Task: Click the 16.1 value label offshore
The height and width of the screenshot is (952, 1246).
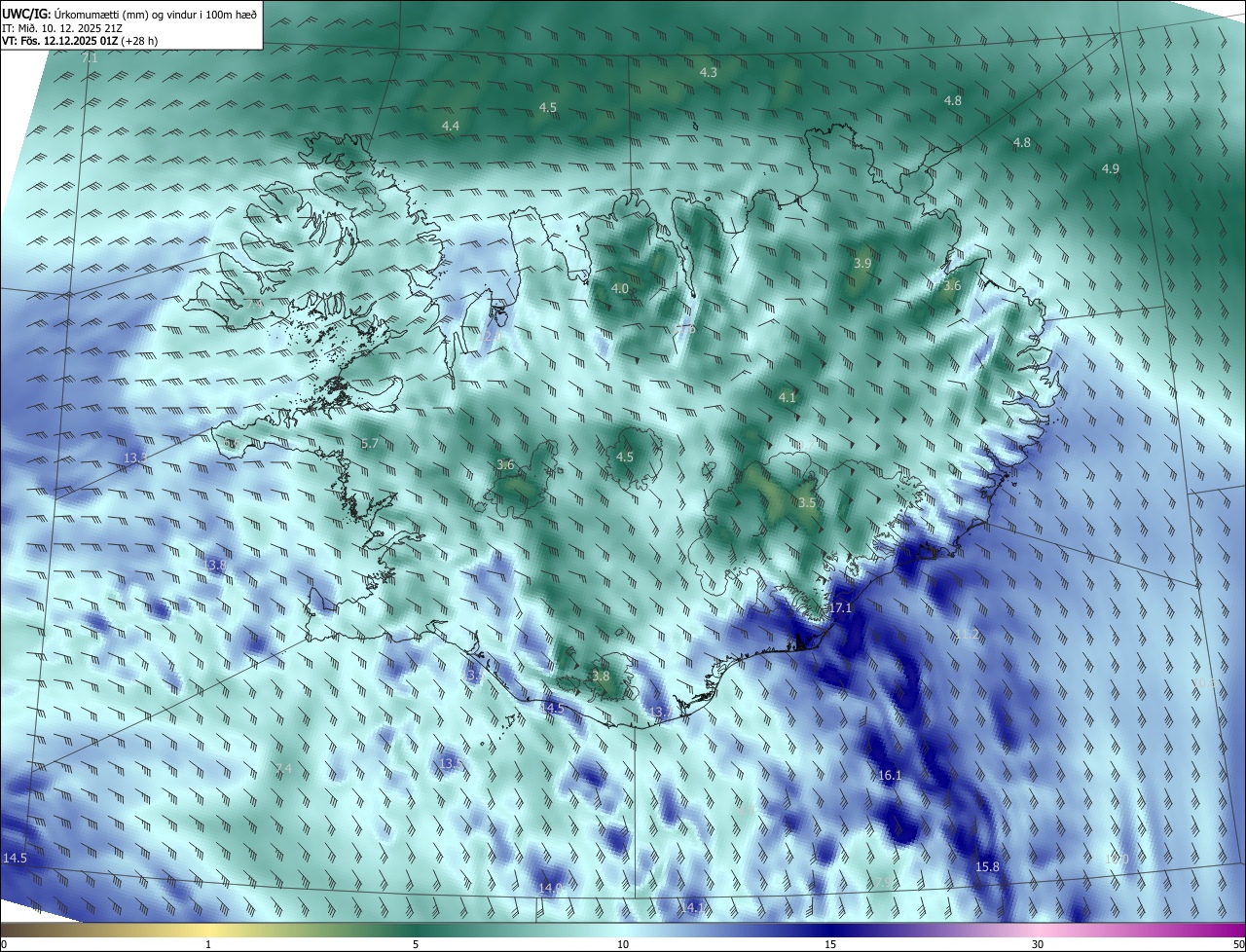Action: point(890,776)
